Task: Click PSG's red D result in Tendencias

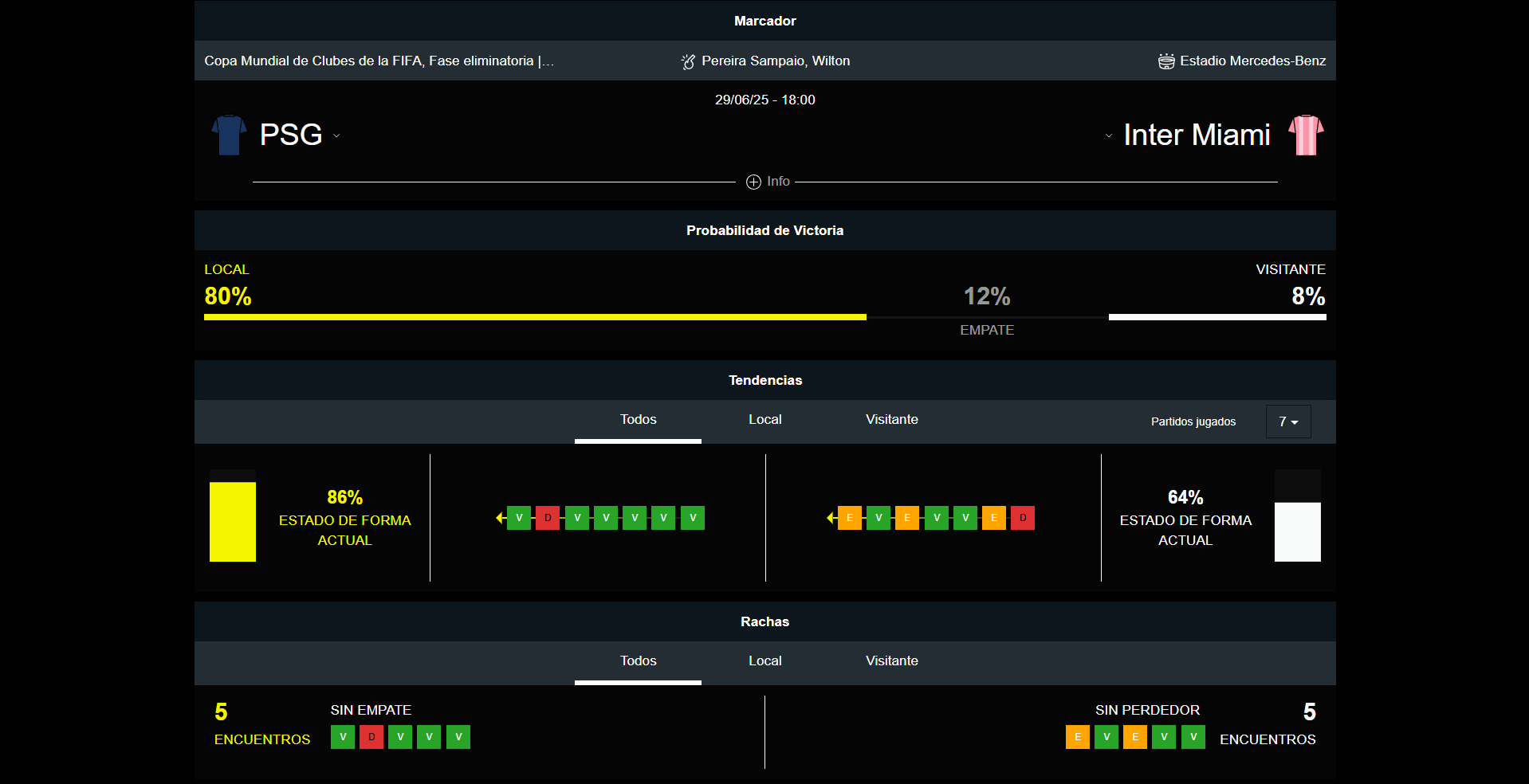Action: point(548,518)
